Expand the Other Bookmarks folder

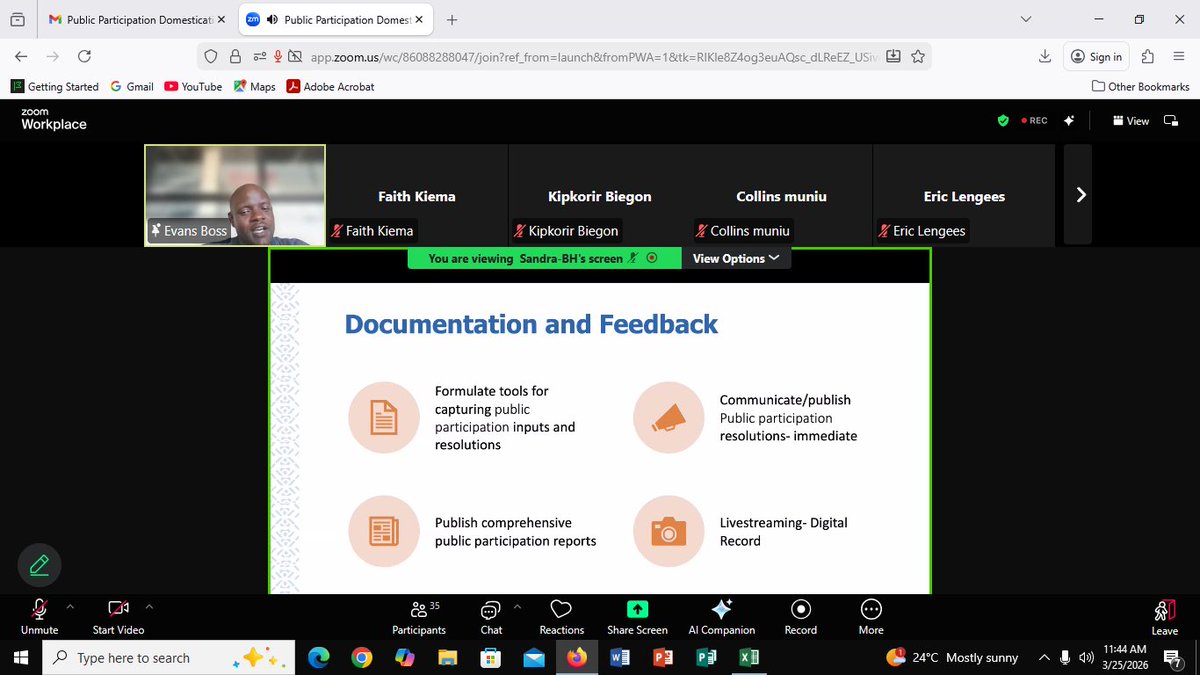pyautogui.click(x=1140, y=87)
